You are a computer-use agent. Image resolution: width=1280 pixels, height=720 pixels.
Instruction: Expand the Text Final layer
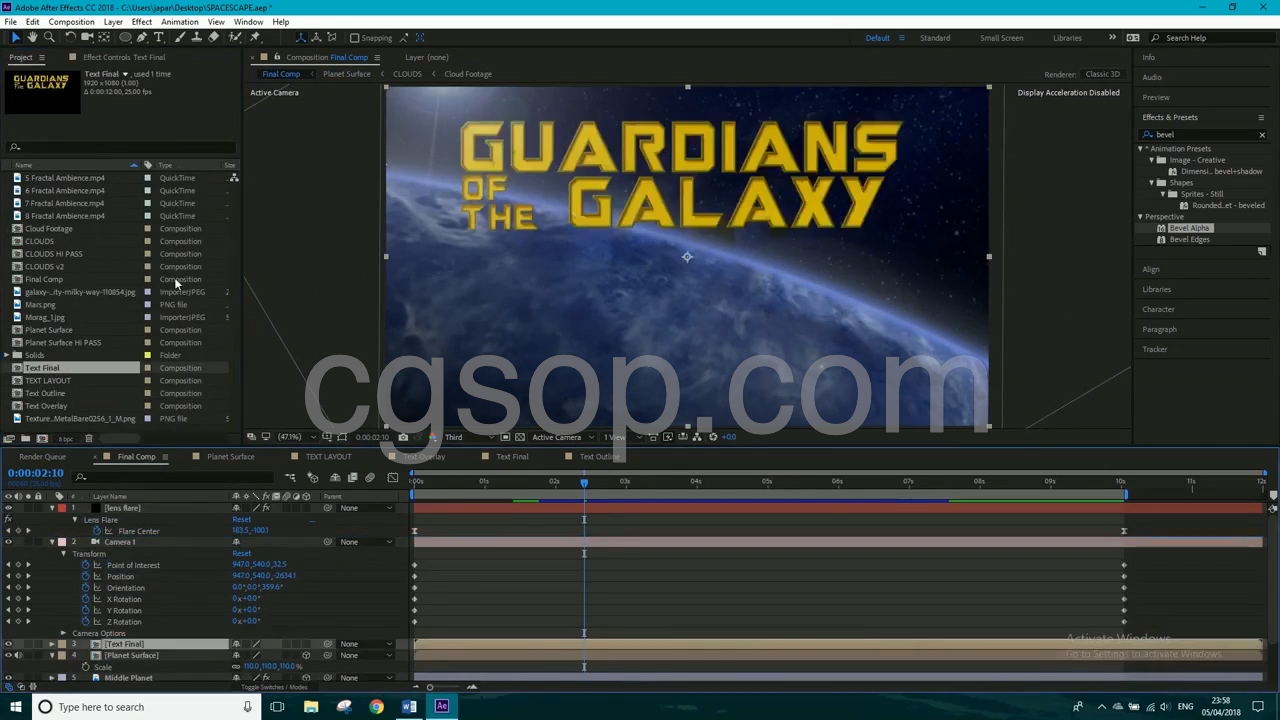pyautogui.click(x=52, y=644)
